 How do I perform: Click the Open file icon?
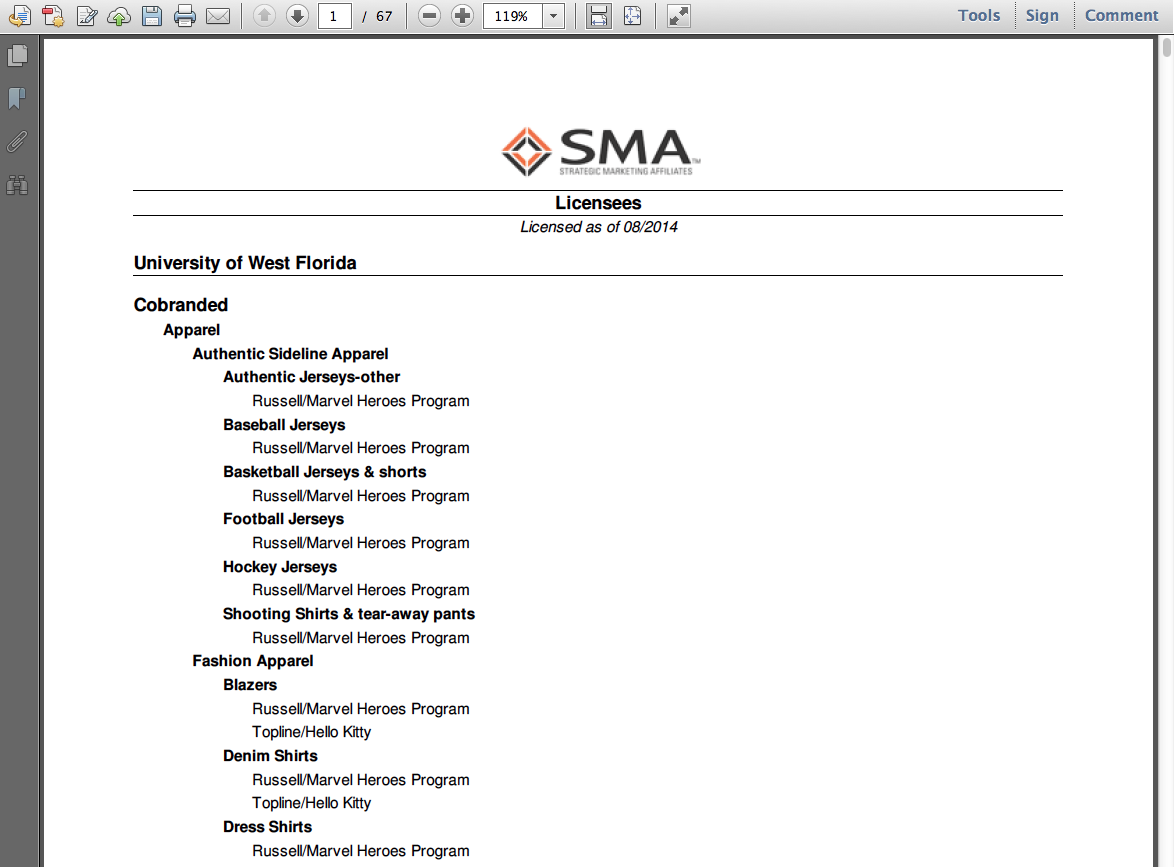[x=19, y=16]
